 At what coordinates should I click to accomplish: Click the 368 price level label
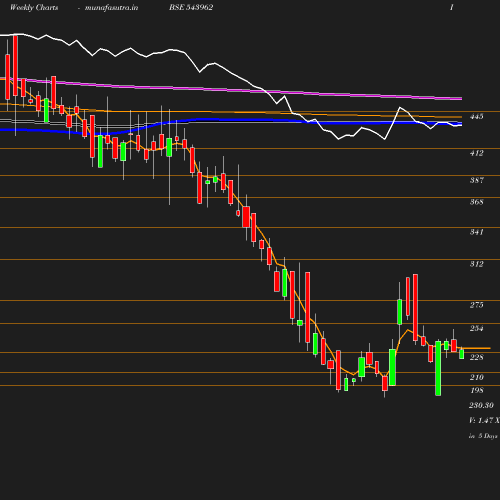(x=477, y=202)
